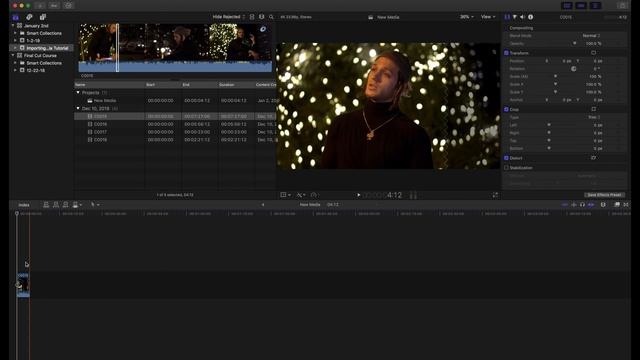Click insert clip icon in timeline toolbar

[x=56, y=204]
